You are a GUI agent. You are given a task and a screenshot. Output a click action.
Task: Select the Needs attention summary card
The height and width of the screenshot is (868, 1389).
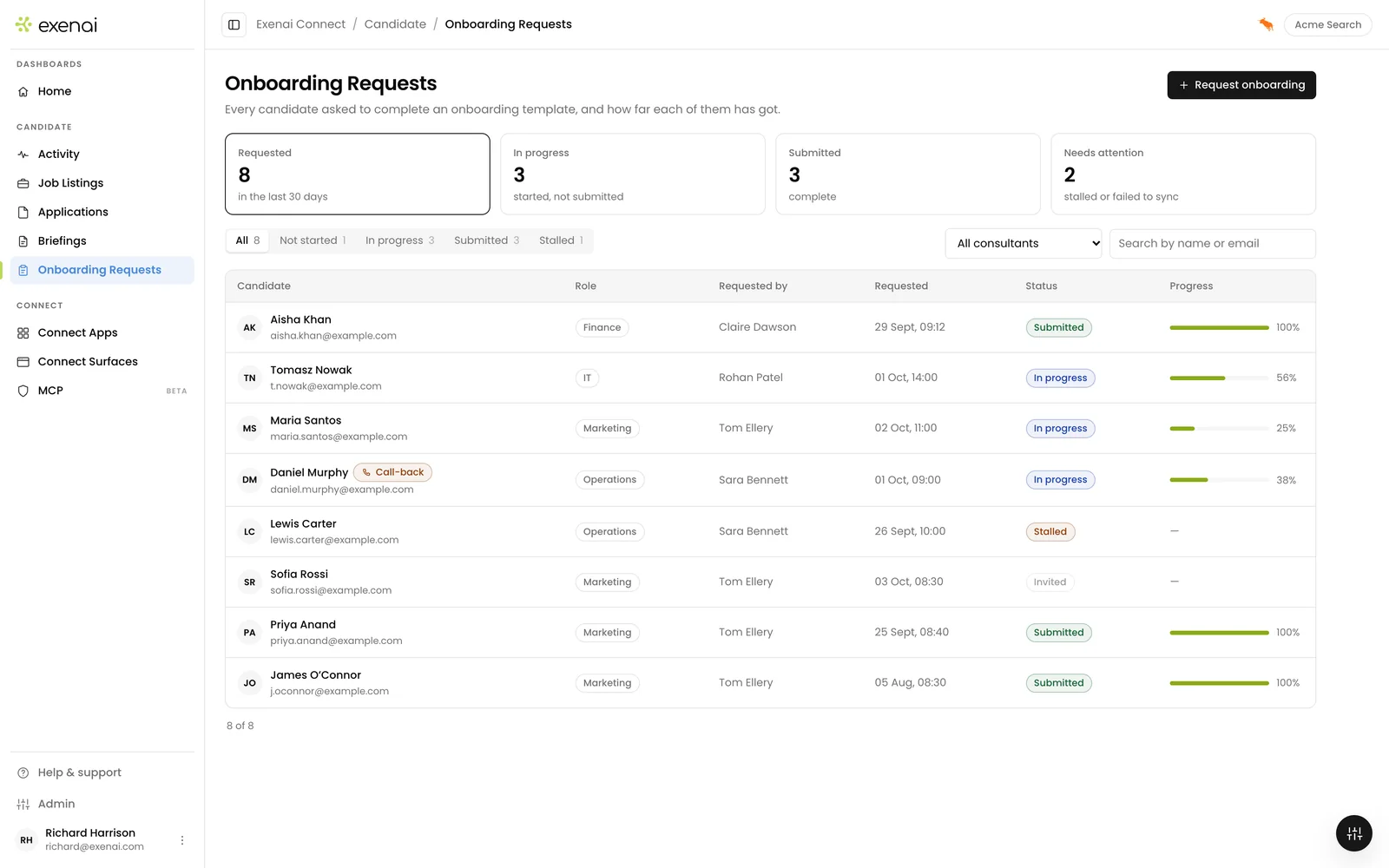[x=1183, y=174]
